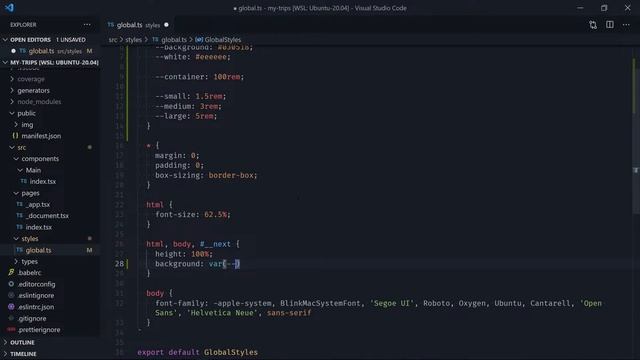The height and width of the screenshot is (360, 640).
Task: Click the '--container: 100rem;' line
Action: 200,77
